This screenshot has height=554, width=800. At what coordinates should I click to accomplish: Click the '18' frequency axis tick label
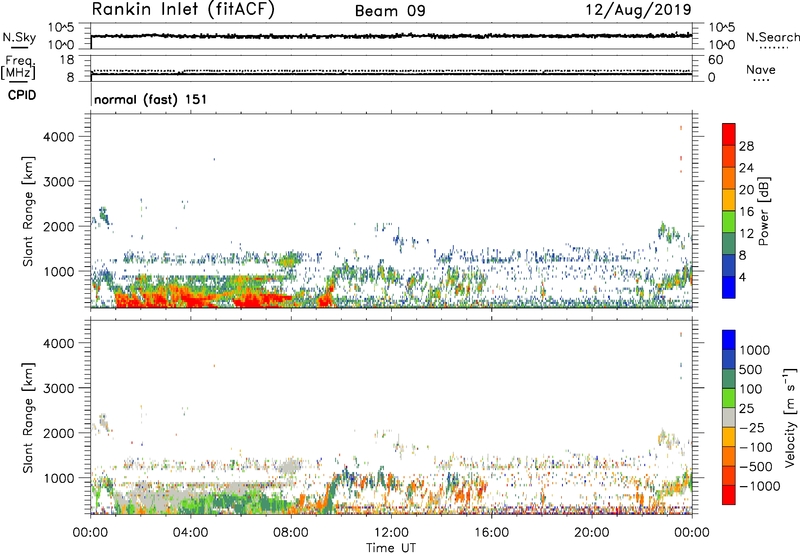(67, 60)
